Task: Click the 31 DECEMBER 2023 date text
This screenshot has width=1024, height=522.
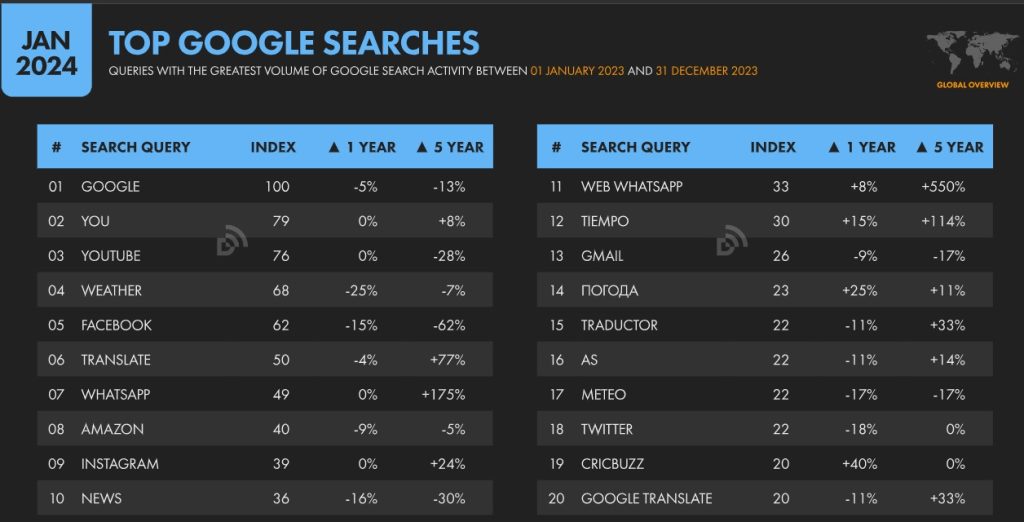Action: pos(707,71)
